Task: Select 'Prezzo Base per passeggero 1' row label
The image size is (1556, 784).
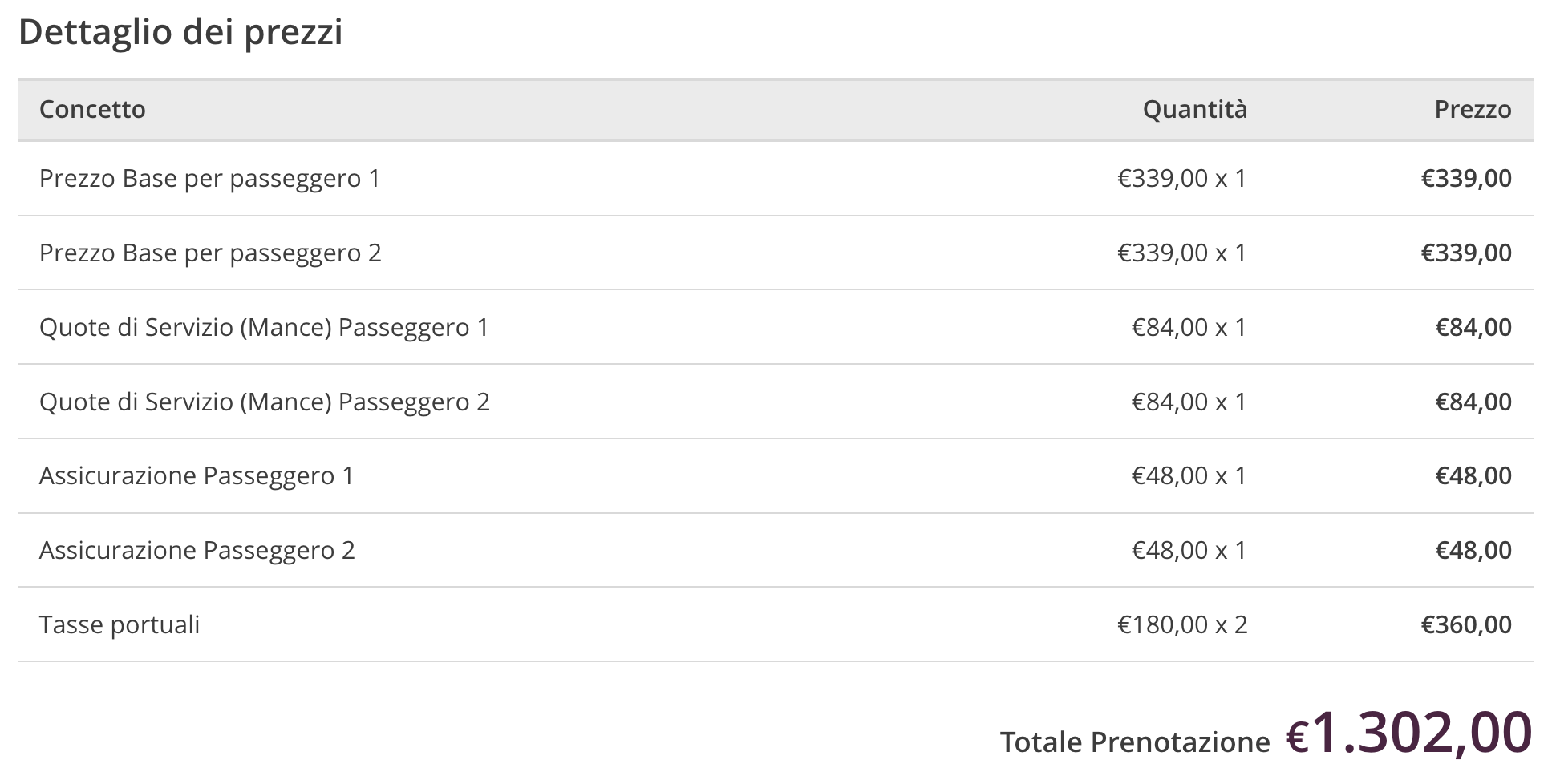Action: pos(209,178)
